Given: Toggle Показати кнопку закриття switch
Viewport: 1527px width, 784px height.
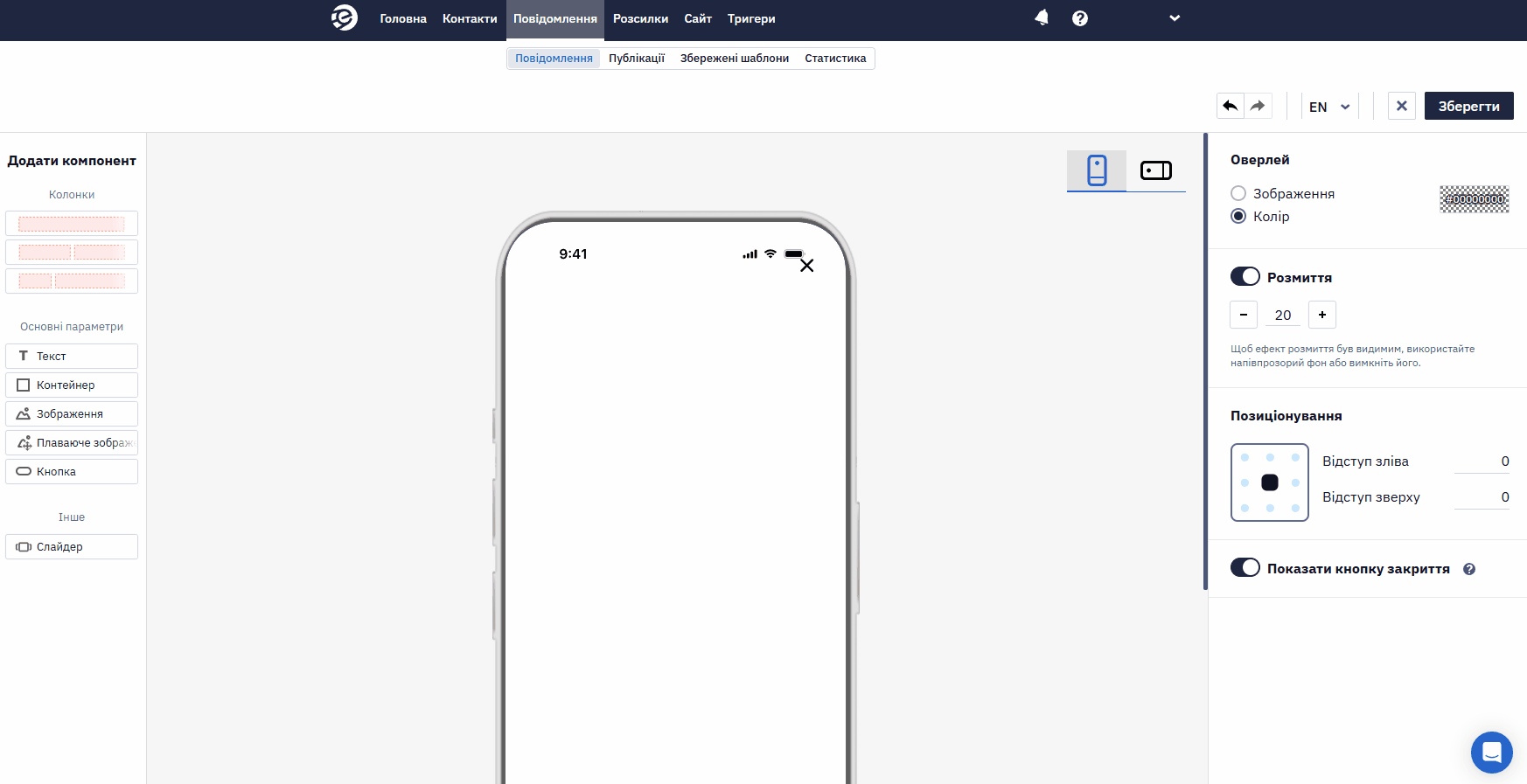Looking at the screenshot, I should point(1245,567).
